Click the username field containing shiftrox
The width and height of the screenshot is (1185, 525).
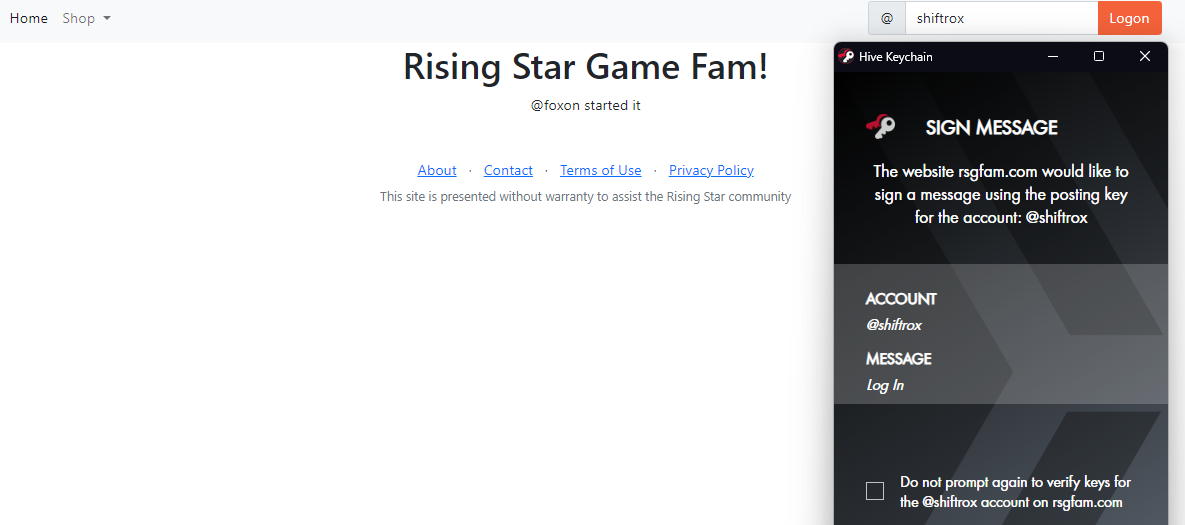1001,18
